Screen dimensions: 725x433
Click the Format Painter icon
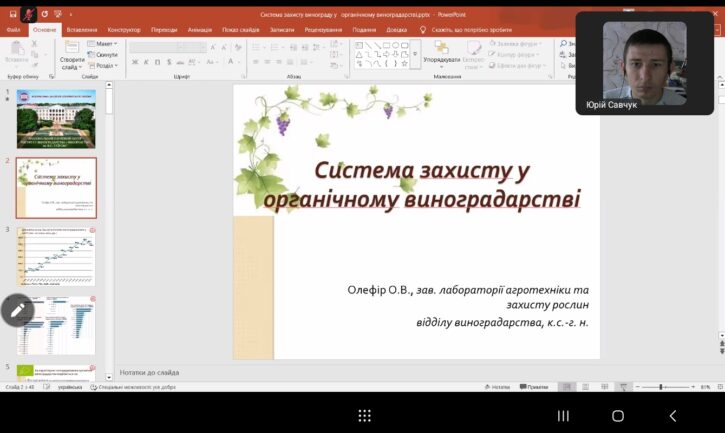pos(34,65)
